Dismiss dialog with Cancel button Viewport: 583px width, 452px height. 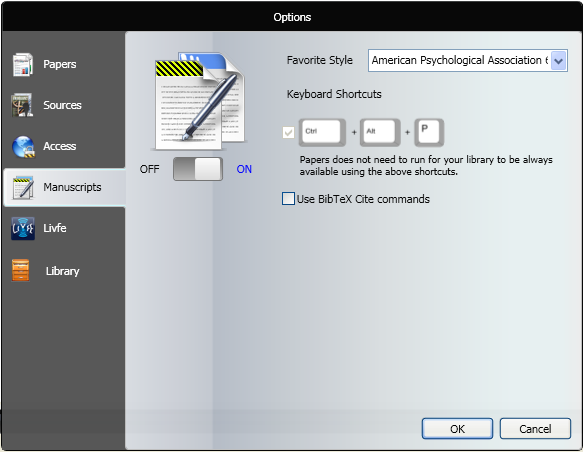click(535, 429)
